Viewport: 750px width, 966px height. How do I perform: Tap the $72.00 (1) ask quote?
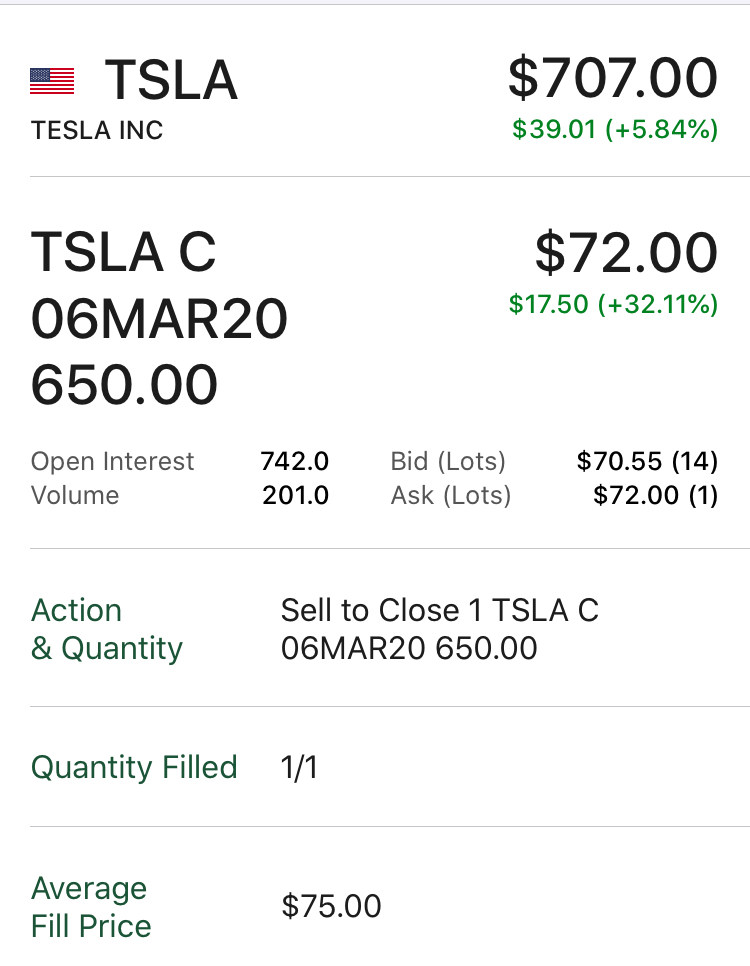655,495
